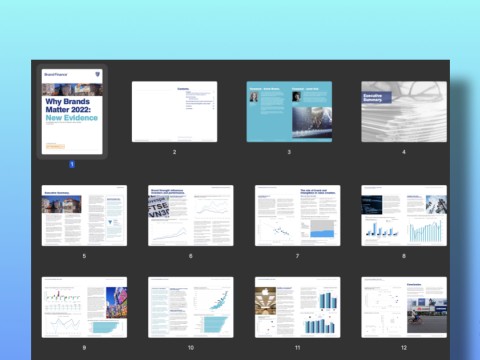
Task: Select page 9 thumbnail with colorful photo
Action: point(84,307)
